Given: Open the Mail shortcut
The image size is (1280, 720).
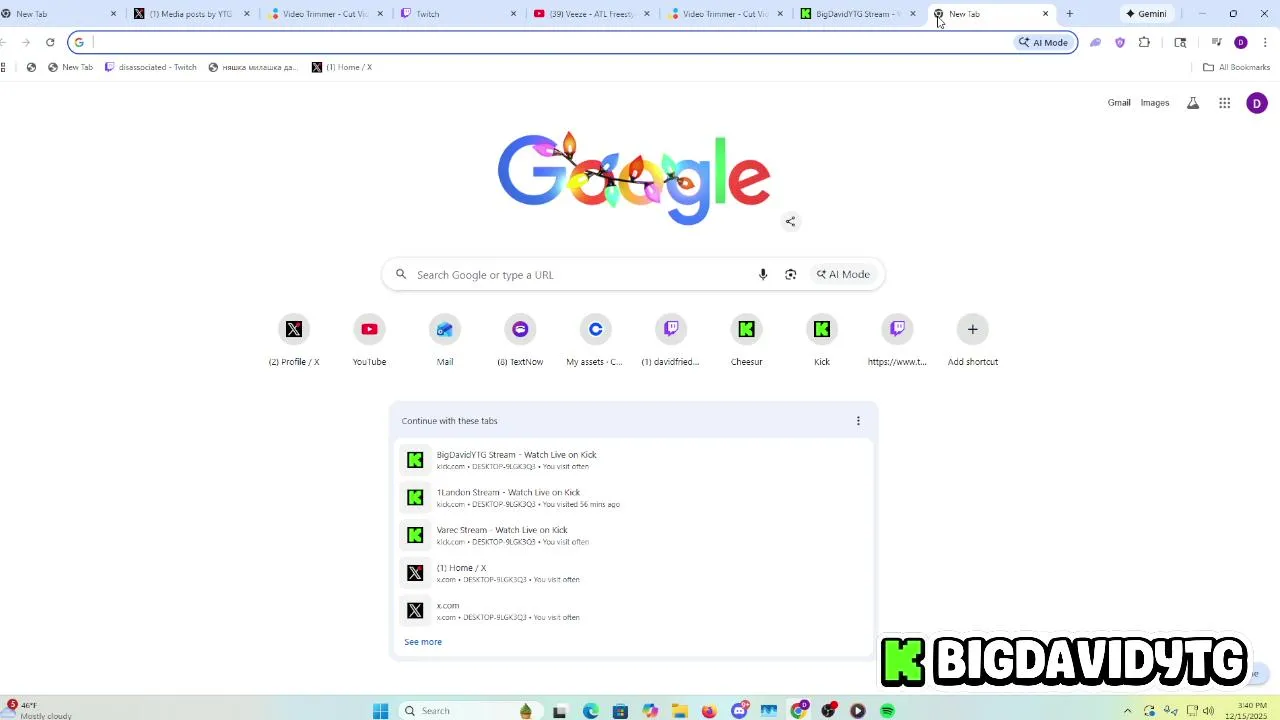Looking at the screenshot, I should 445,329.
